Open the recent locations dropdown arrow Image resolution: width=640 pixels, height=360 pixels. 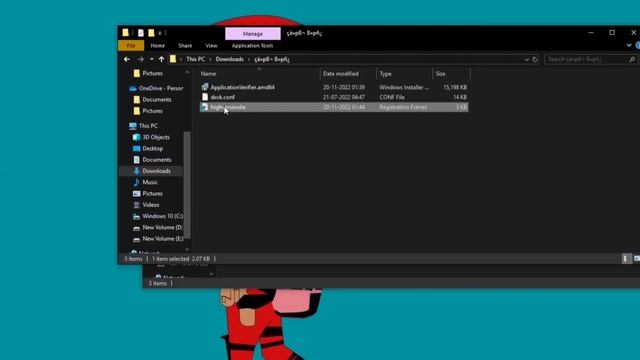(x=151, y=59)
